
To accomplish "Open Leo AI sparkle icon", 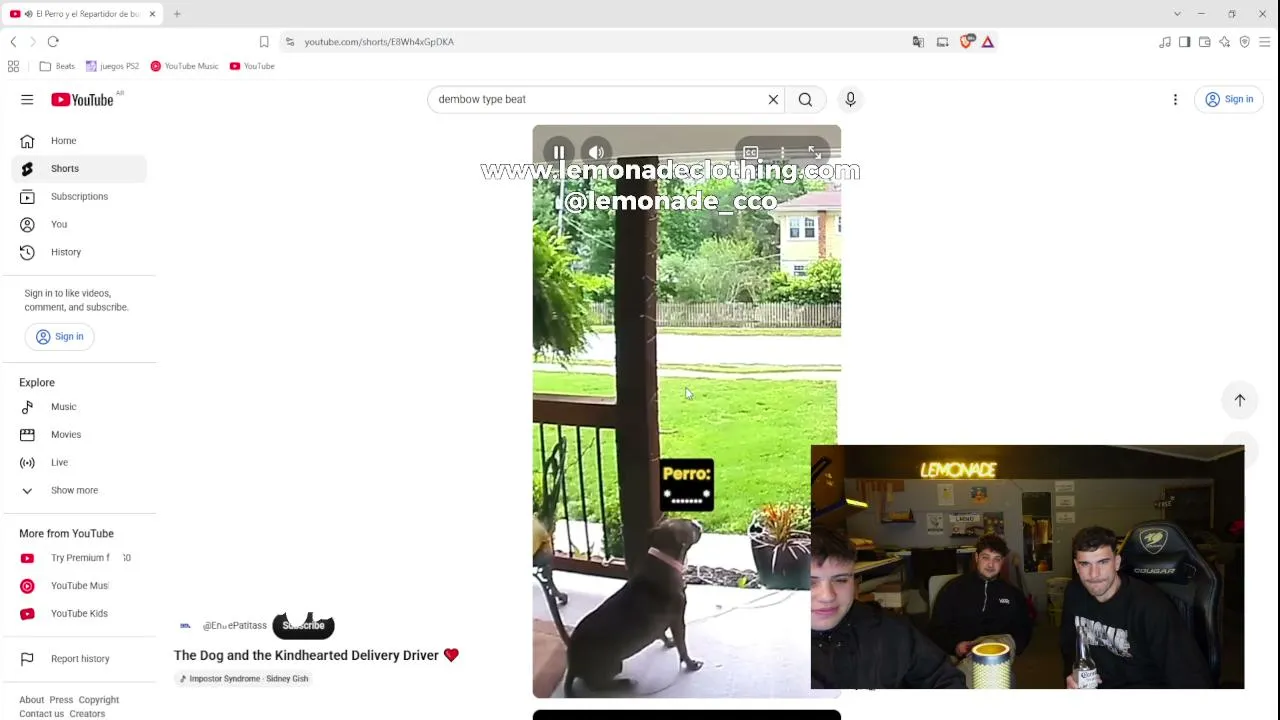I will (1225, 42).
